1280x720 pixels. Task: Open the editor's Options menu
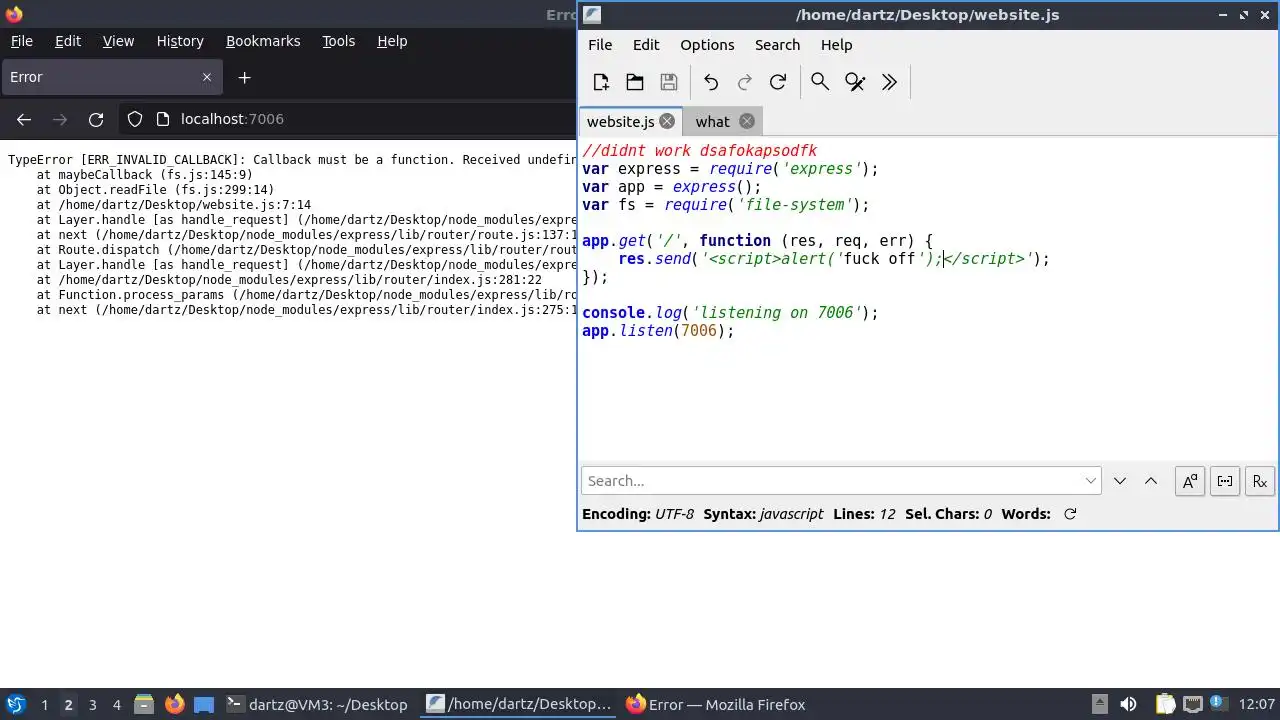point(707,45)
